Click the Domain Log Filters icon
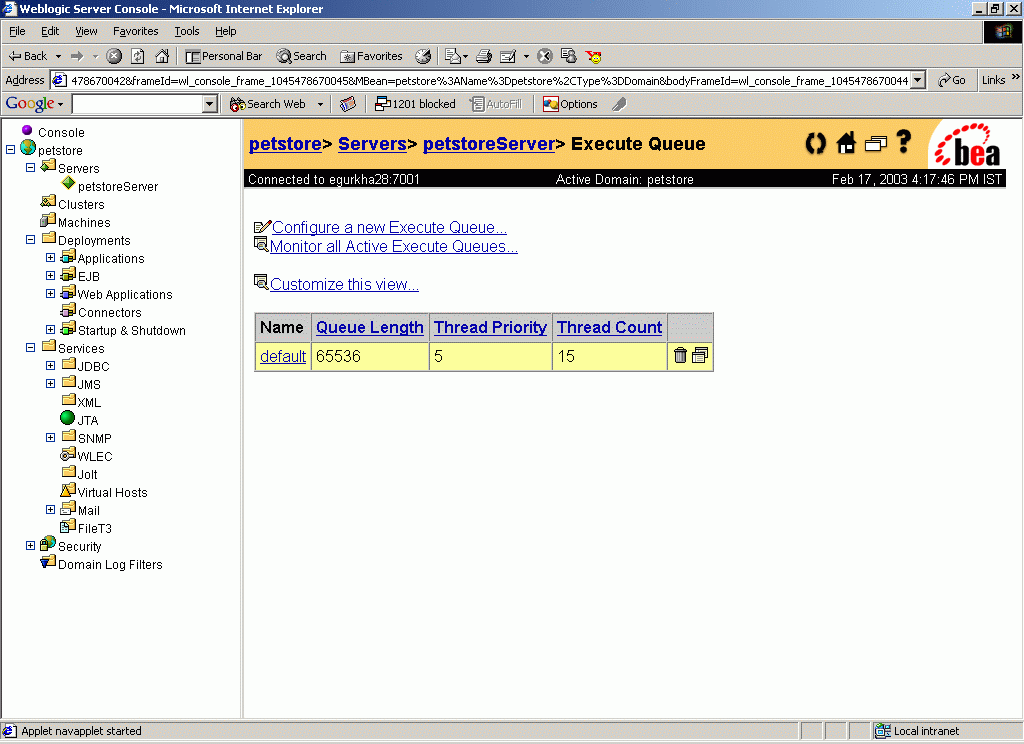Image resolution: width=1024 pixels, height=744 pixels. [x=48, y=562]
